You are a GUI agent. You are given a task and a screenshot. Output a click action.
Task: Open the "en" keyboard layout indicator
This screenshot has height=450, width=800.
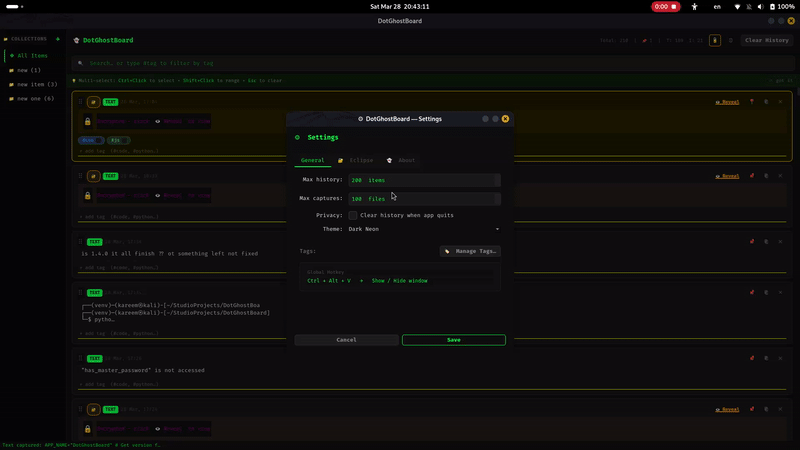click(x=717, y=7)
